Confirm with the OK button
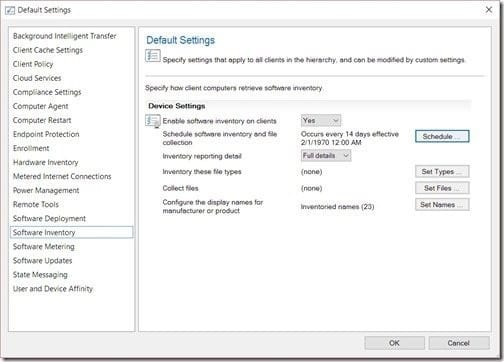Viewport: 504px width, 362px height. coord(394,343)
